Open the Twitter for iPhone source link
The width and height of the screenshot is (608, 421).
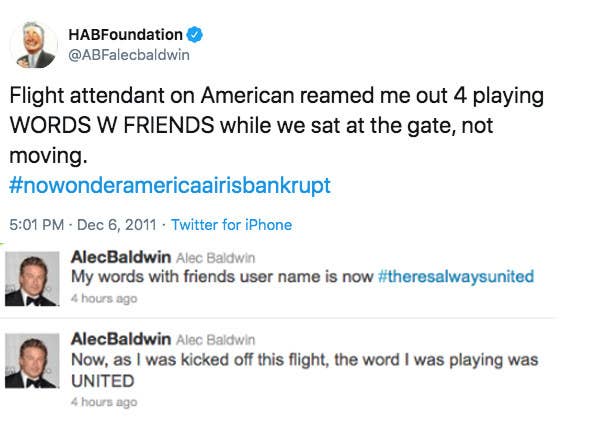pos(231,225)
